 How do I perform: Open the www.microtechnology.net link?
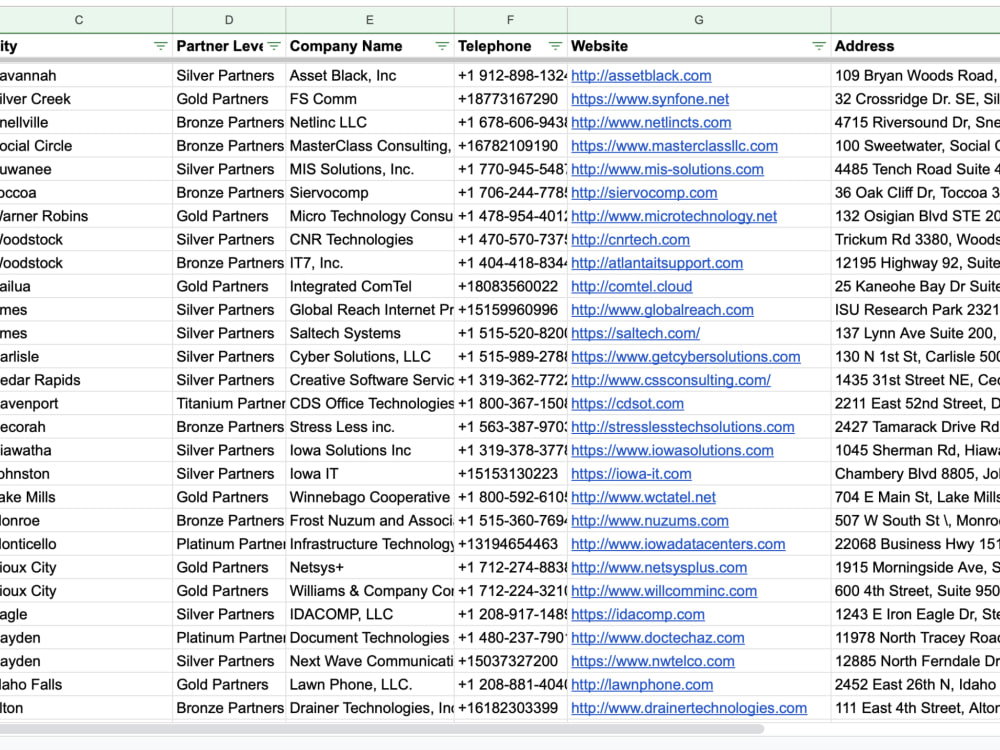pyautogui.click(x=674, y=216)
